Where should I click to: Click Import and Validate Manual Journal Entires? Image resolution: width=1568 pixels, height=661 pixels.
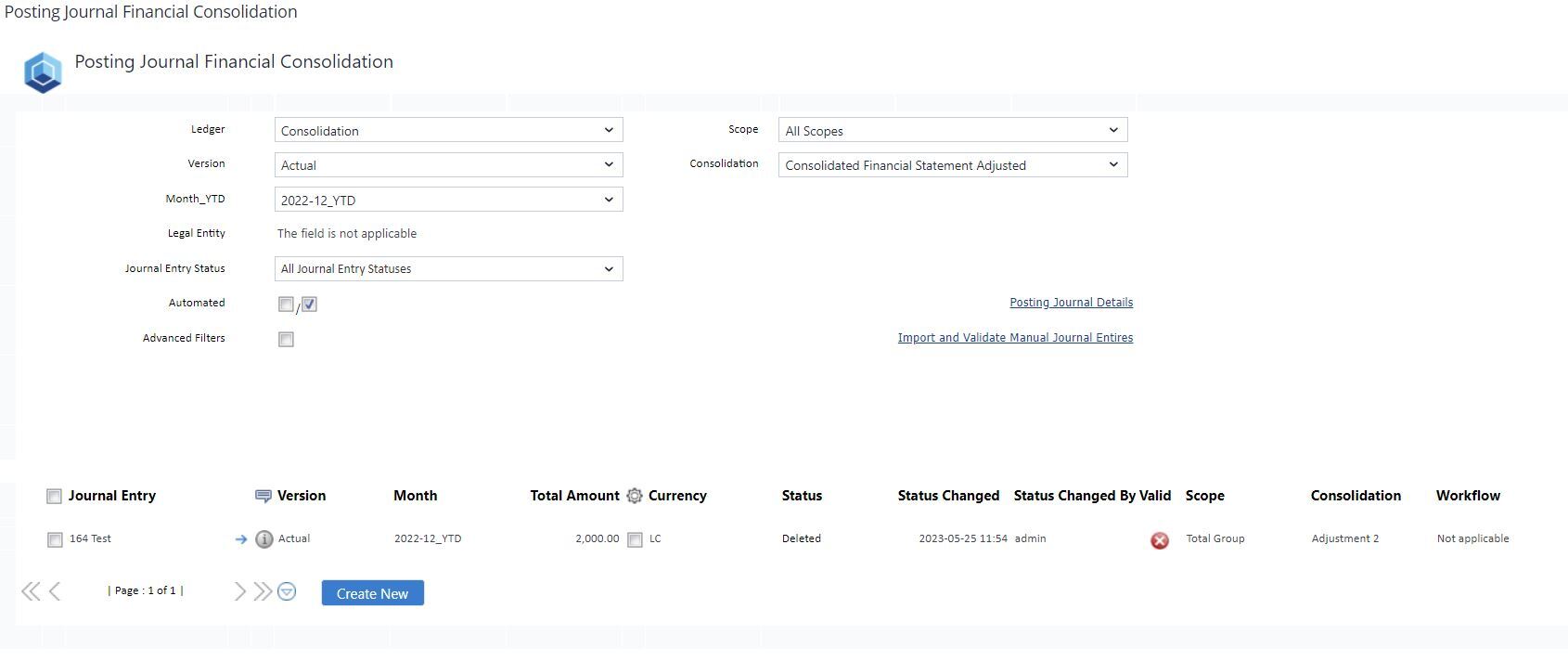[x=1015, y=338]
